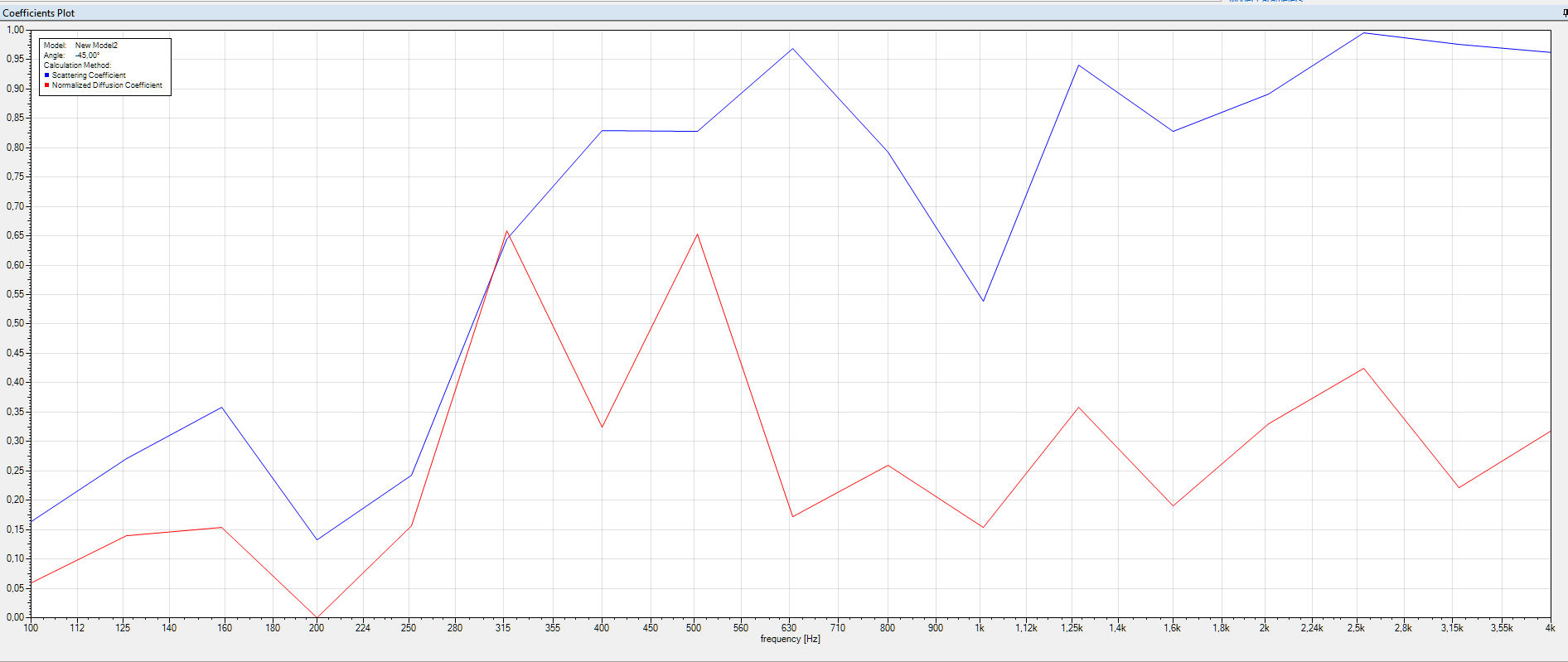The width and height of the screenshot is (1568, 662).
Task: Click the auto-hide pin icon of Coefficients Plot
Action: click(1565, 13)
